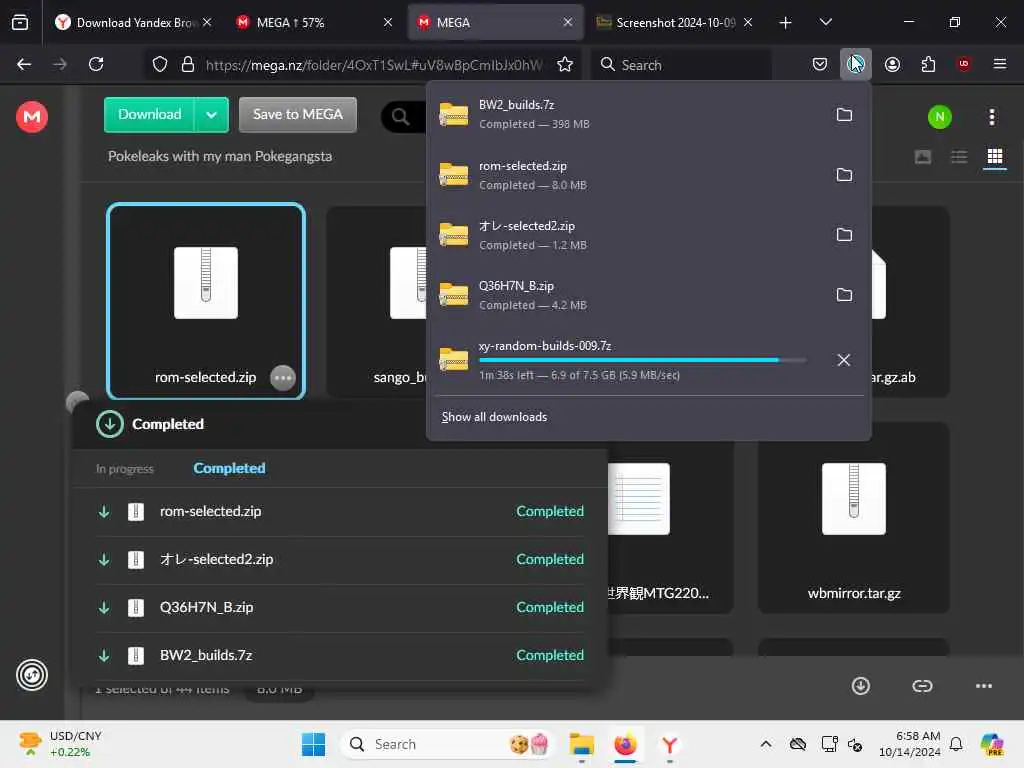
Task: Open the Firefox downloads toolbar icon
Action: coord(856,64)
